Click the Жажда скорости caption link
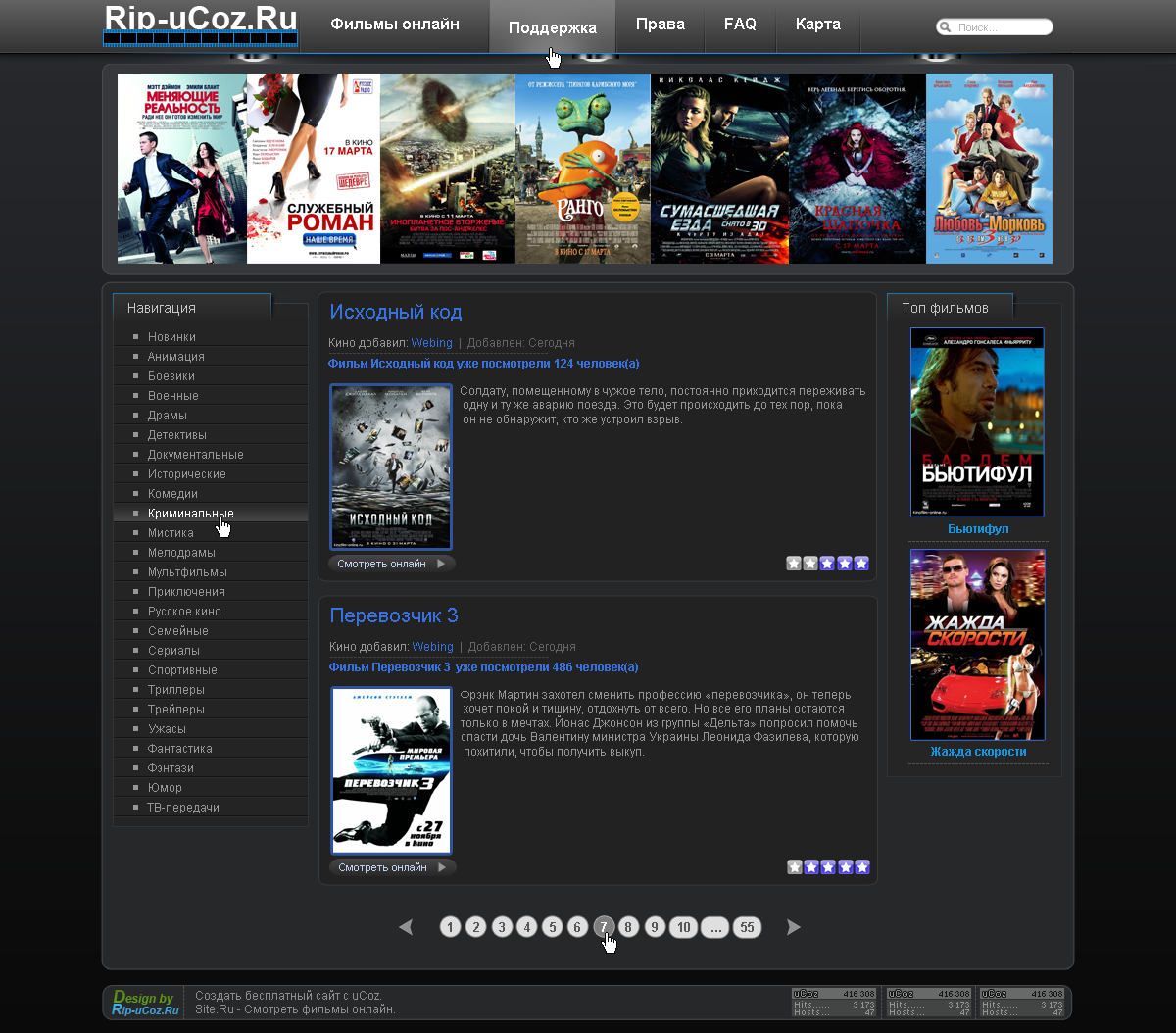The width and height of the screenshot is (1176, 1033). pos(978,752)
